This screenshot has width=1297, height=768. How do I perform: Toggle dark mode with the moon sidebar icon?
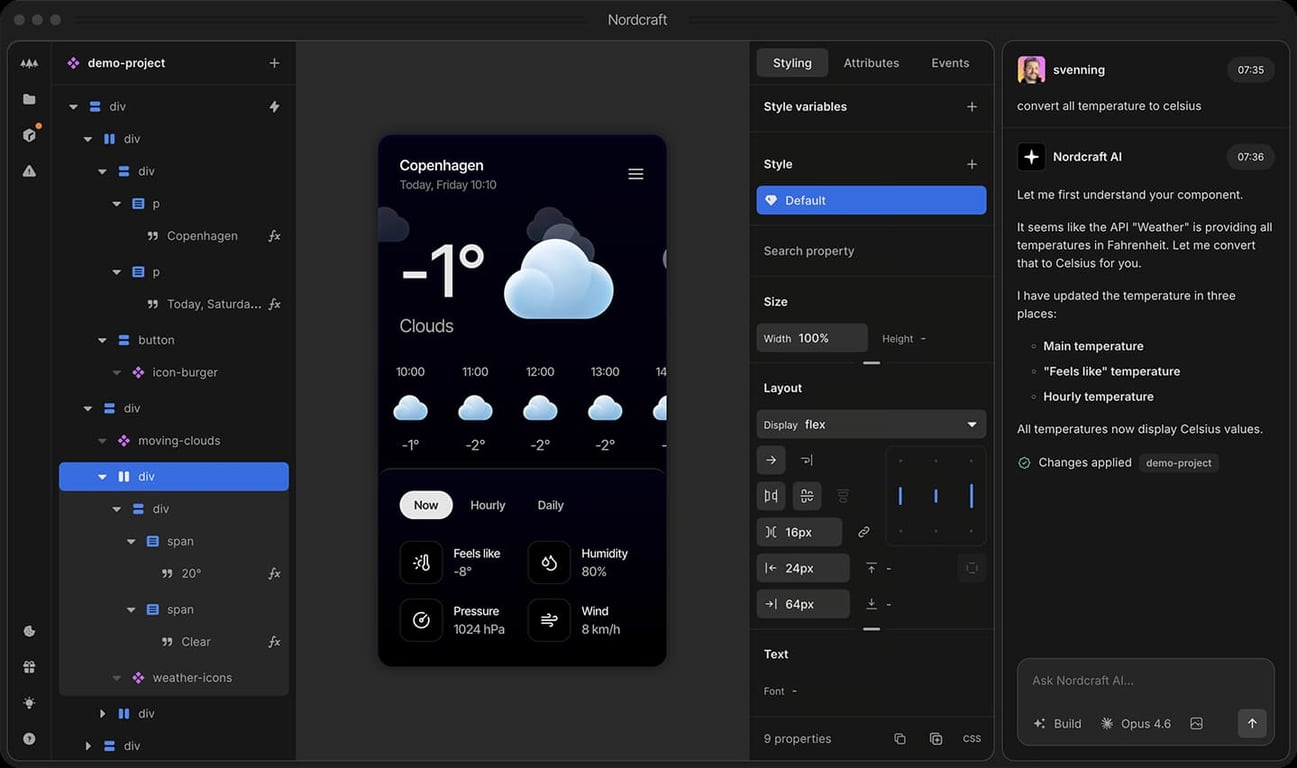point(28,631)
